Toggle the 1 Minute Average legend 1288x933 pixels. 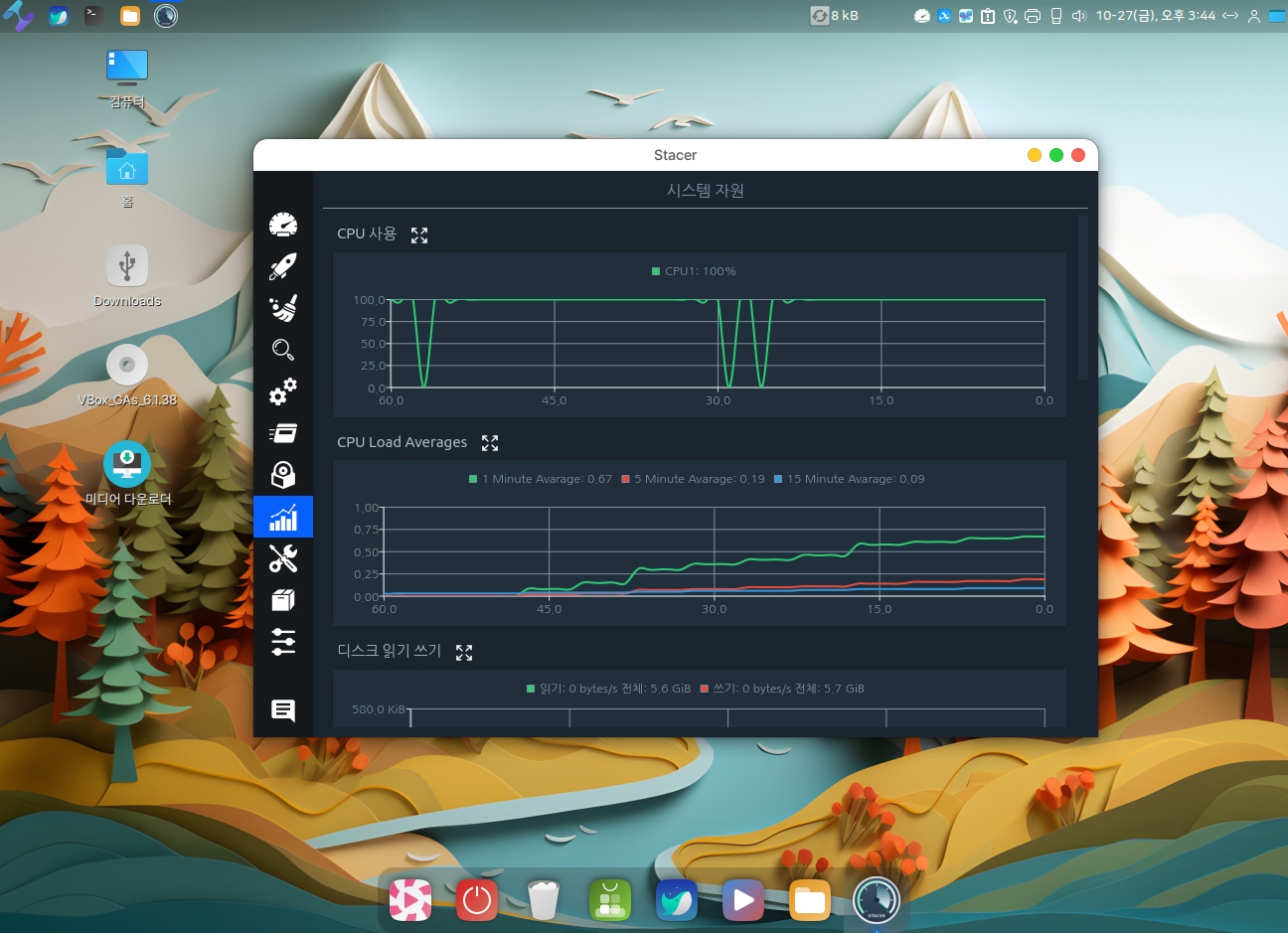(x=541, y=479)
